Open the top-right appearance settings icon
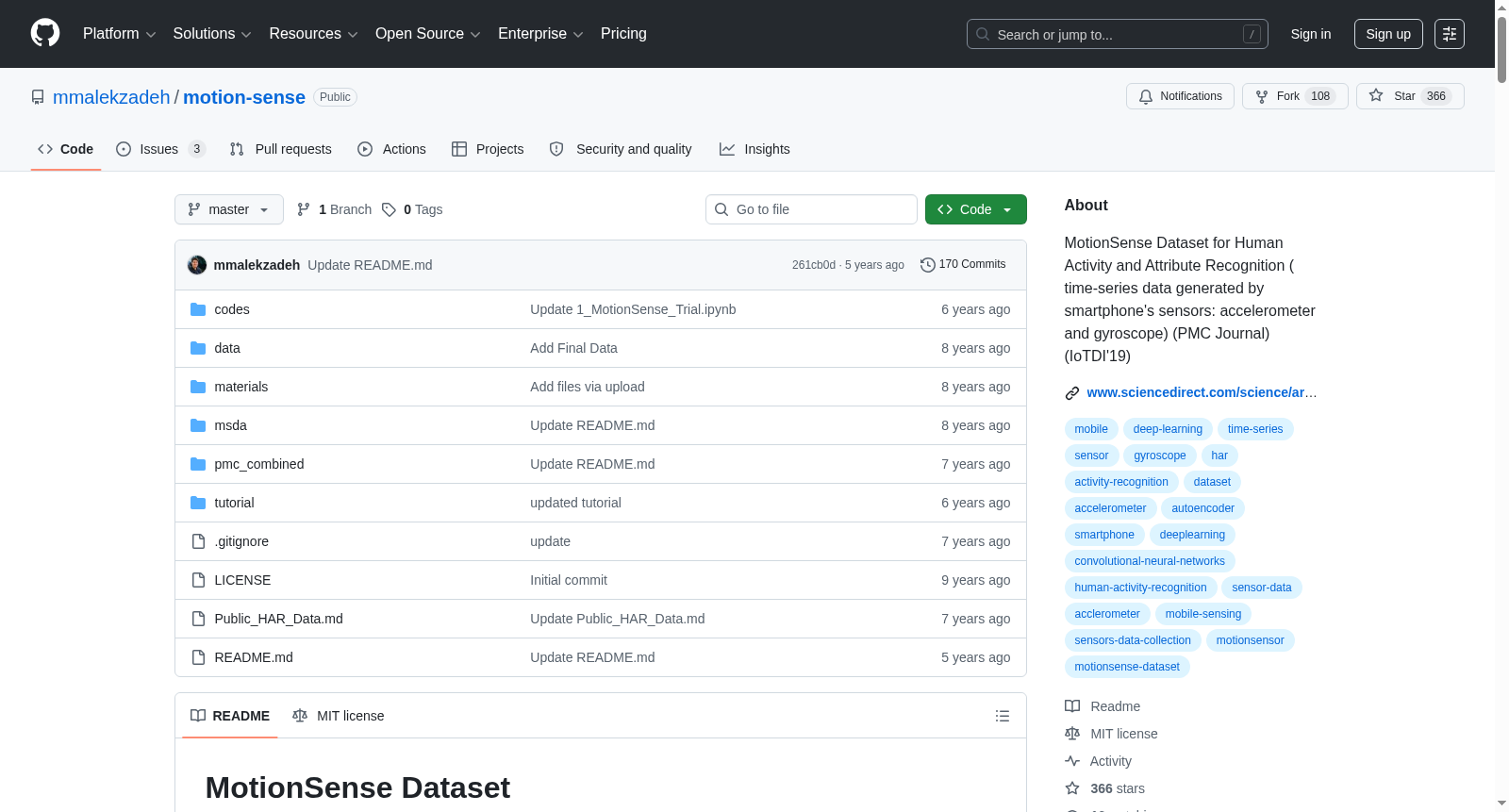Viewport: 1509px width, 812px height. click(1450, 34)
